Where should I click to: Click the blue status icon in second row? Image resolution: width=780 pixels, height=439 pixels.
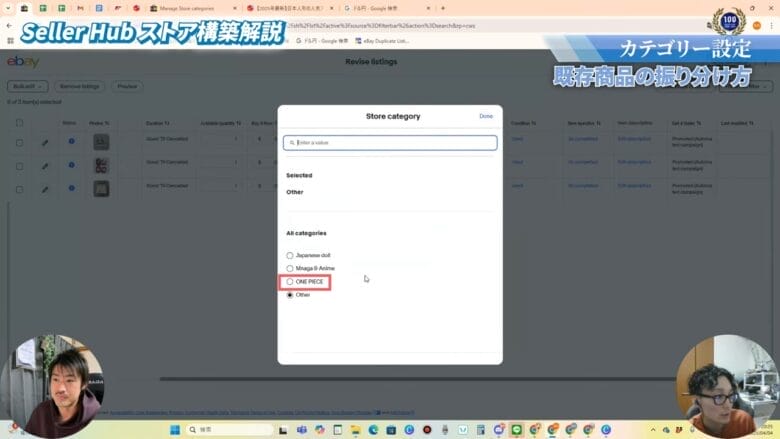(x=71, y=164)
